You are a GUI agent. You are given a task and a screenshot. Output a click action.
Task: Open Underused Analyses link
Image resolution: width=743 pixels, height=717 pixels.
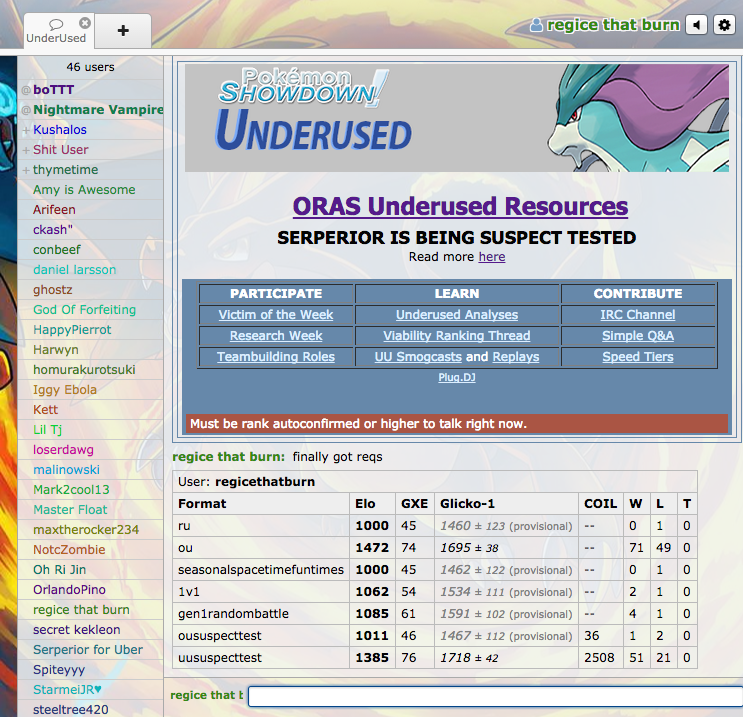click(457, 315)
